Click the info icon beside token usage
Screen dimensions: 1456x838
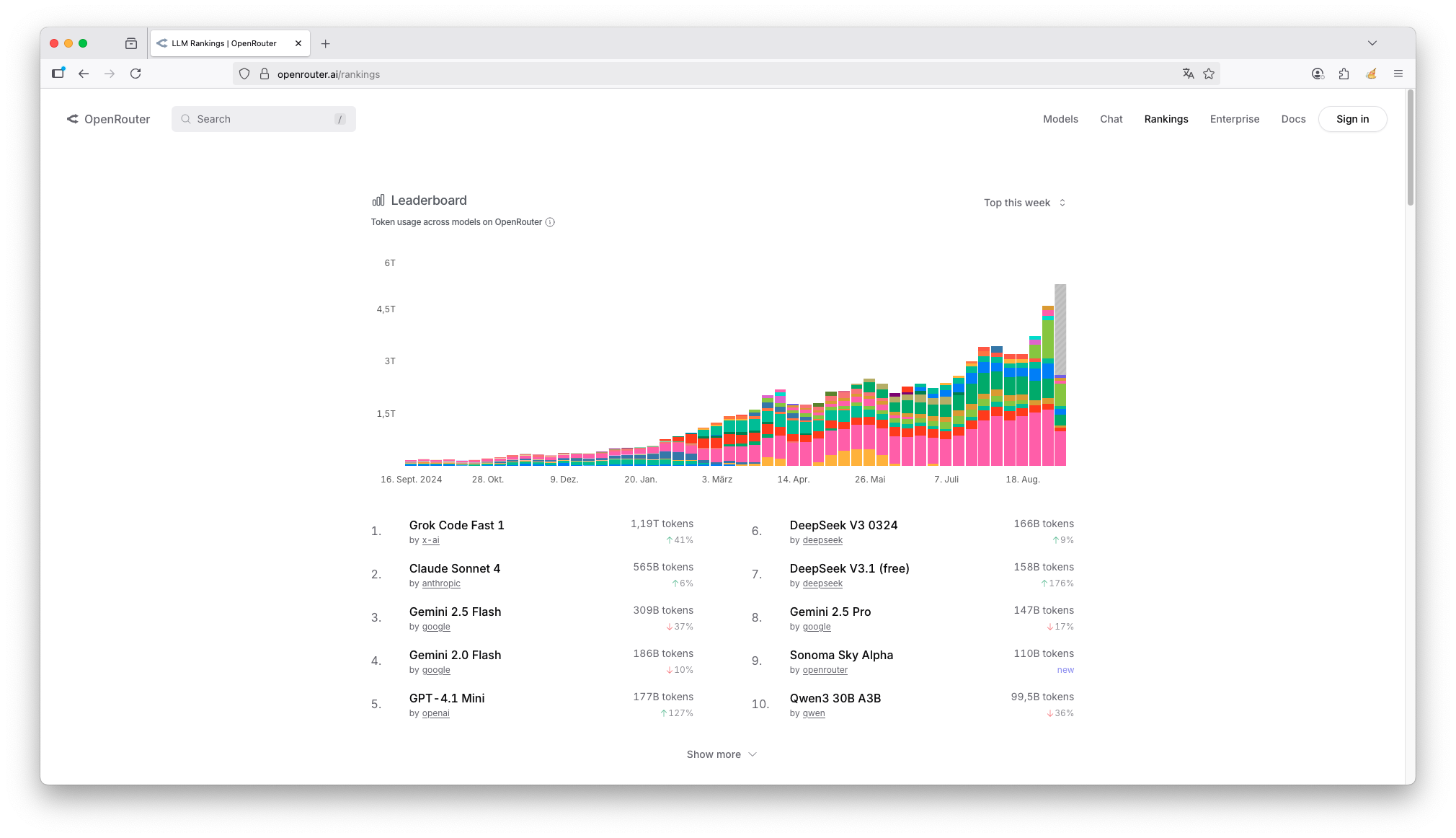pos(550,222)
